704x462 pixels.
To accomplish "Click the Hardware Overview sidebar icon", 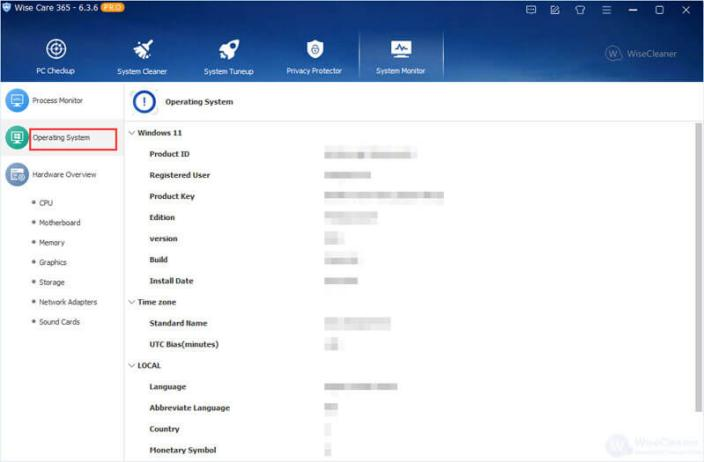I will click(17, 174).
